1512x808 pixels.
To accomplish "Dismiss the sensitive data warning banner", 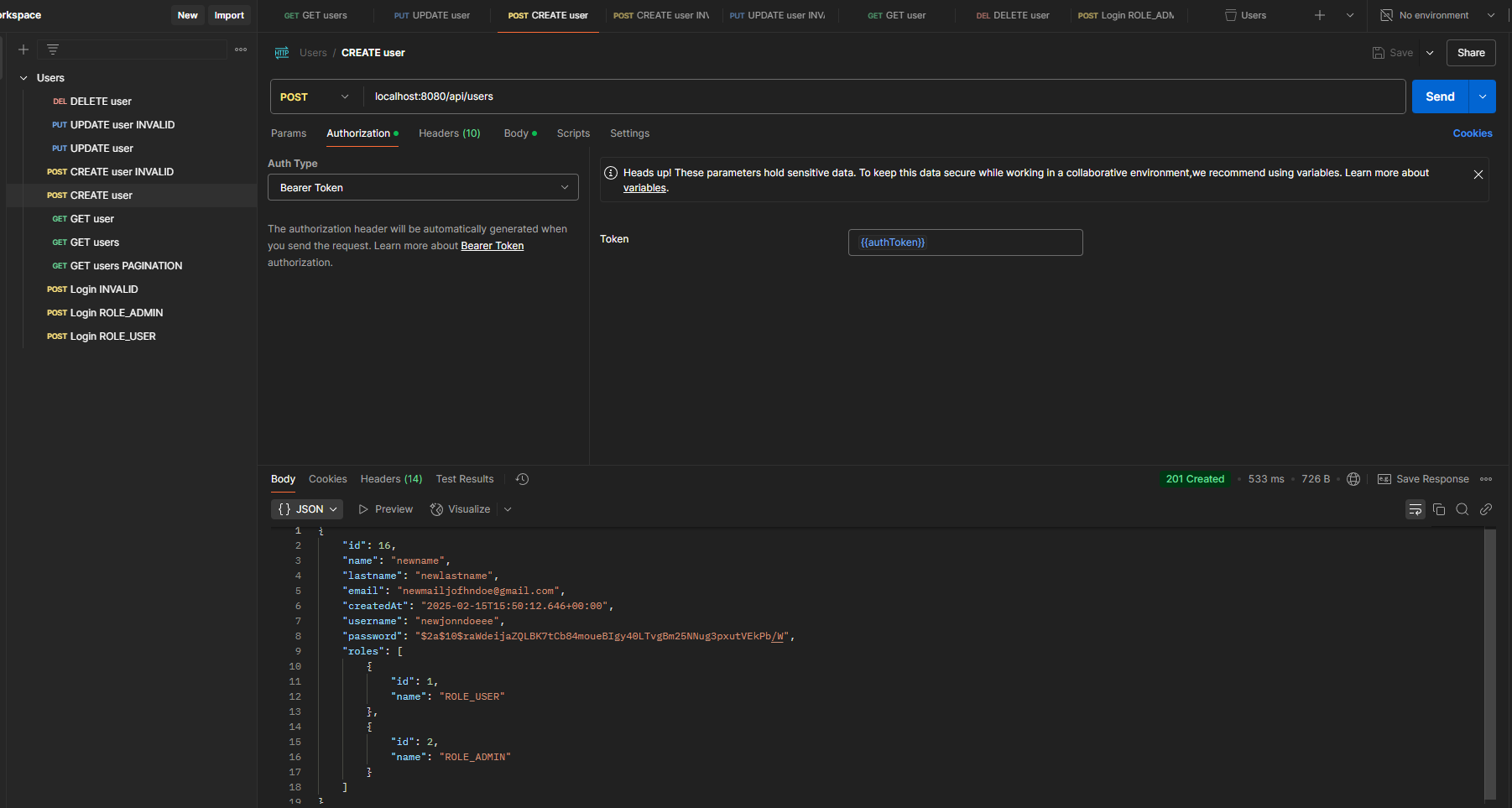I will pos(1478,175).
